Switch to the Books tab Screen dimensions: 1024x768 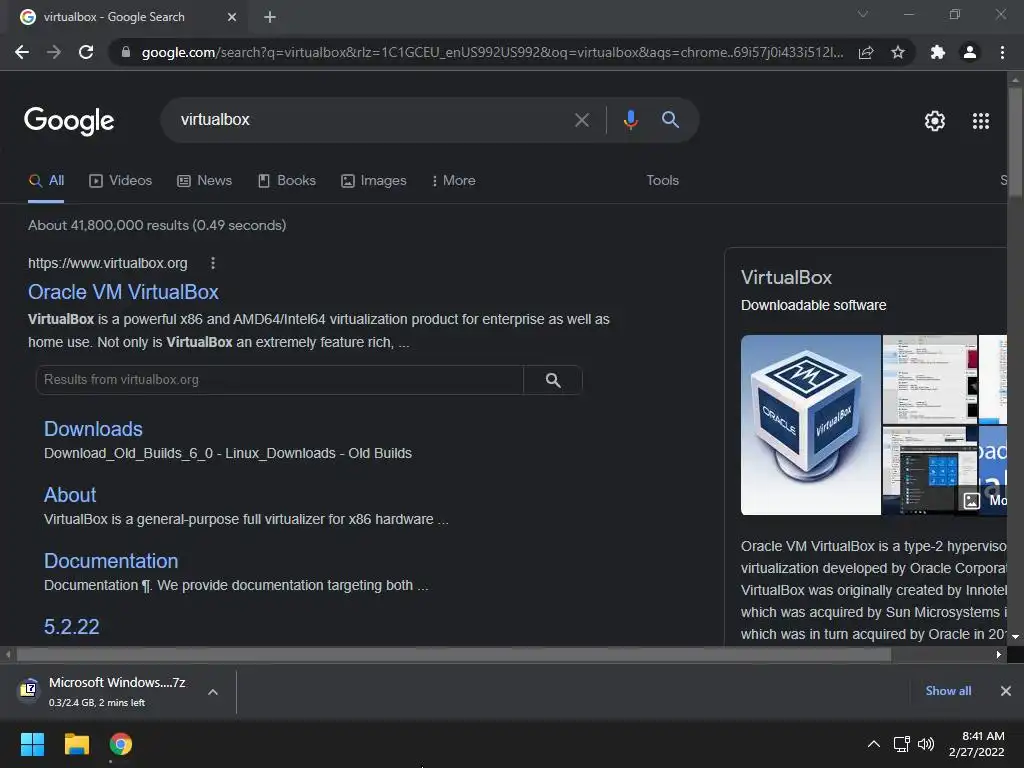(x=287, y=181)
